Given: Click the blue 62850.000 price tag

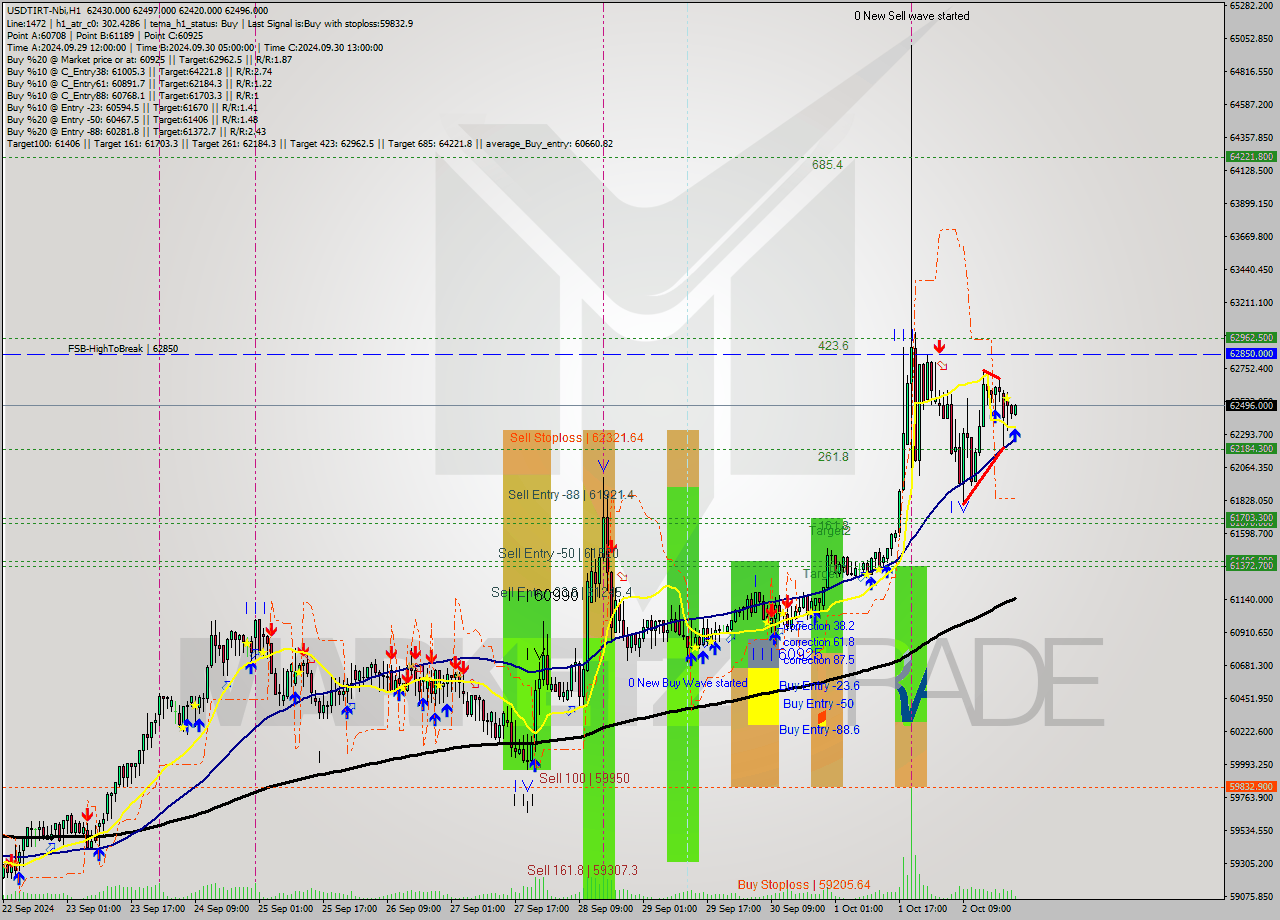Looking at the screenshot, I should click(1250, 354).
